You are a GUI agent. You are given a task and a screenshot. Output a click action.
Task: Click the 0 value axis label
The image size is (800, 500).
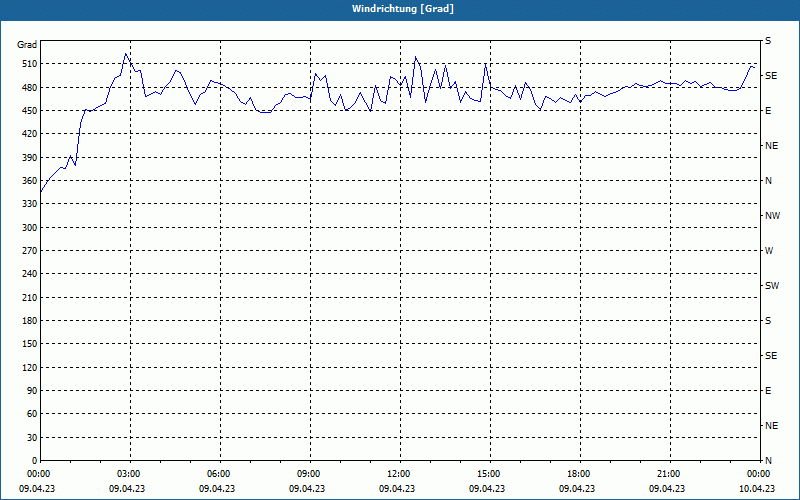[x=35, y=461]
